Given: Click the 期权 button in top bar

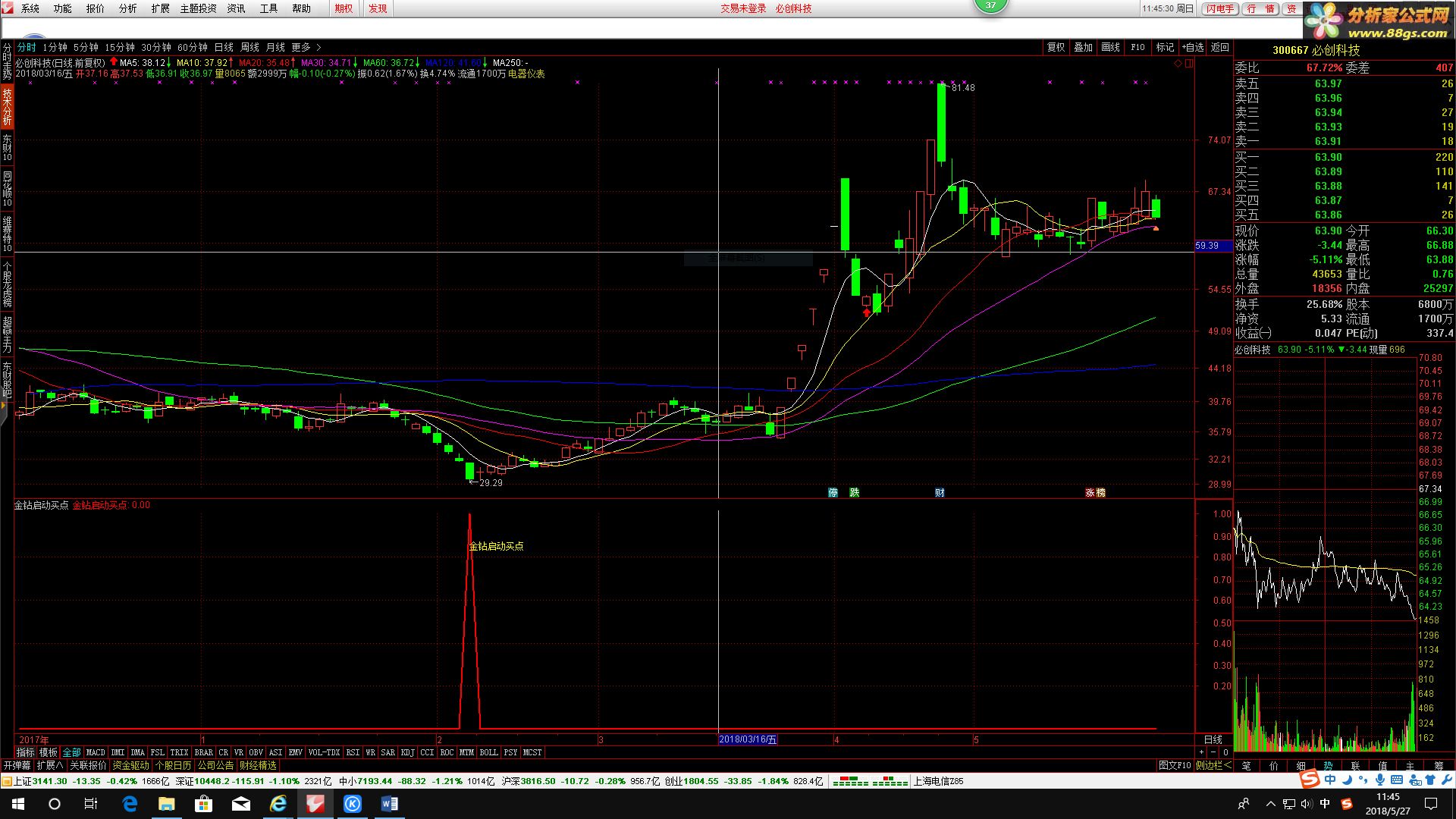Looking at the screenshot, I should tap(344, 8).
